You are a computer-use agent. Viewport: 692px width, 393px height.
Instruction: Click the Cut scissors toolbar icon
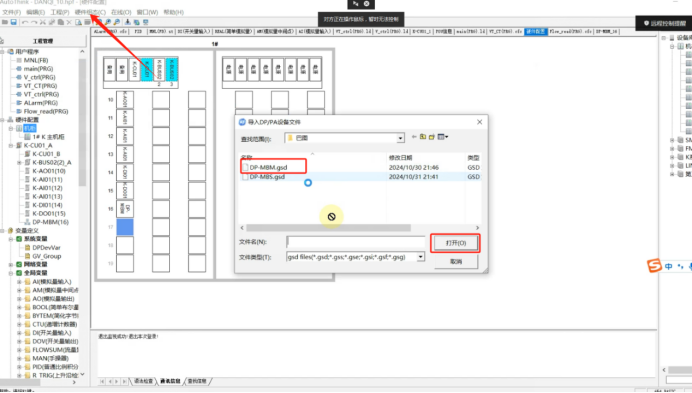click(x=43, y=22)
